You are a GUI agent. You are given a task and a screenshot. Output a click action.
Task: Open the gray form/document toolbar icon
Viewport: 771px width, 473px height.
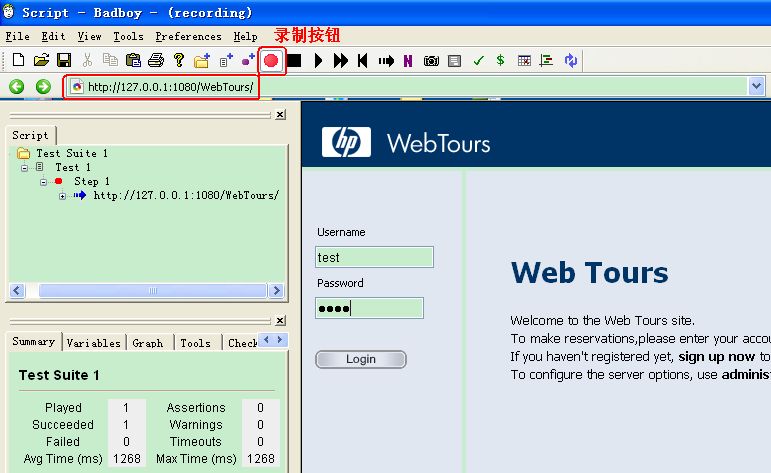pos(454,60)
